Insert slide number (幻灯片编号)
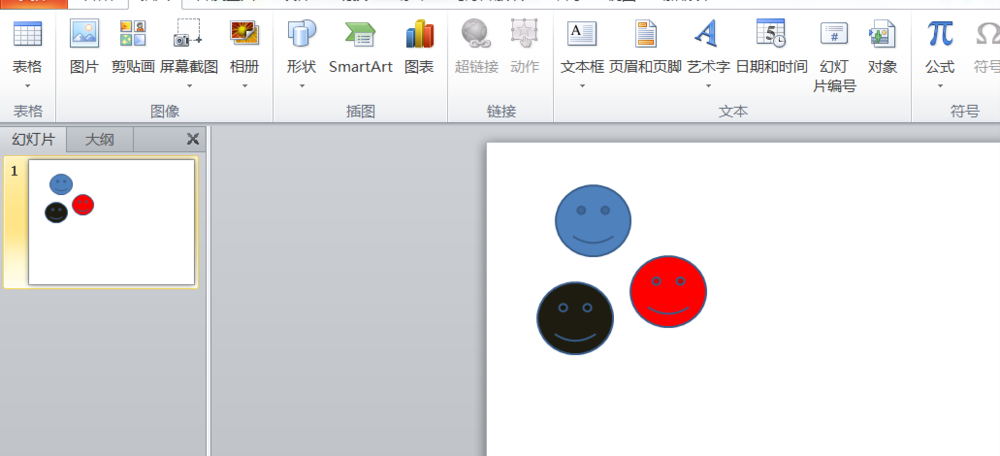Viewport: 1000px width, 456px height. (834, 33)
